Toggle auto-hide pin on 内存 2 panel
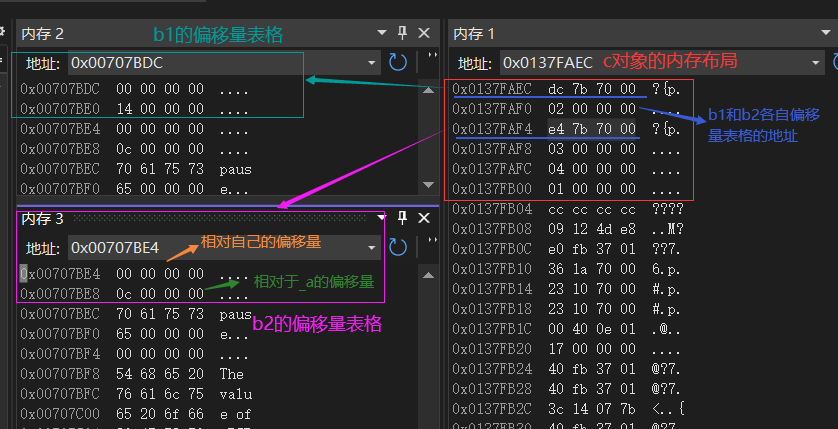838x429 pixels. pyautogui.click(x=402, y=33)
